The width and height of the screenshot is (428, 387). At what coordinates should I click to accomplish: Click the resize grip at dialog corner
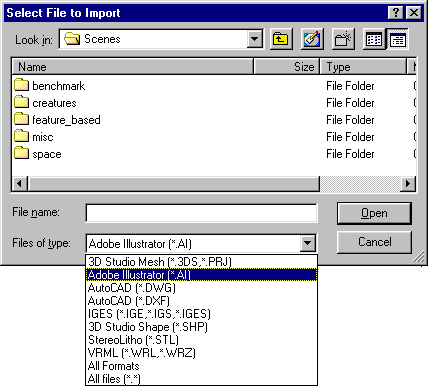tap(419, 257)
